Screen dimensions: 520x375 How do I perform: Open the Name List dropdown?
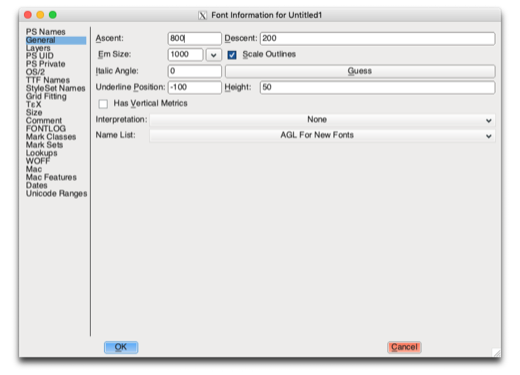pyautogui.click(x=322, y=135)
